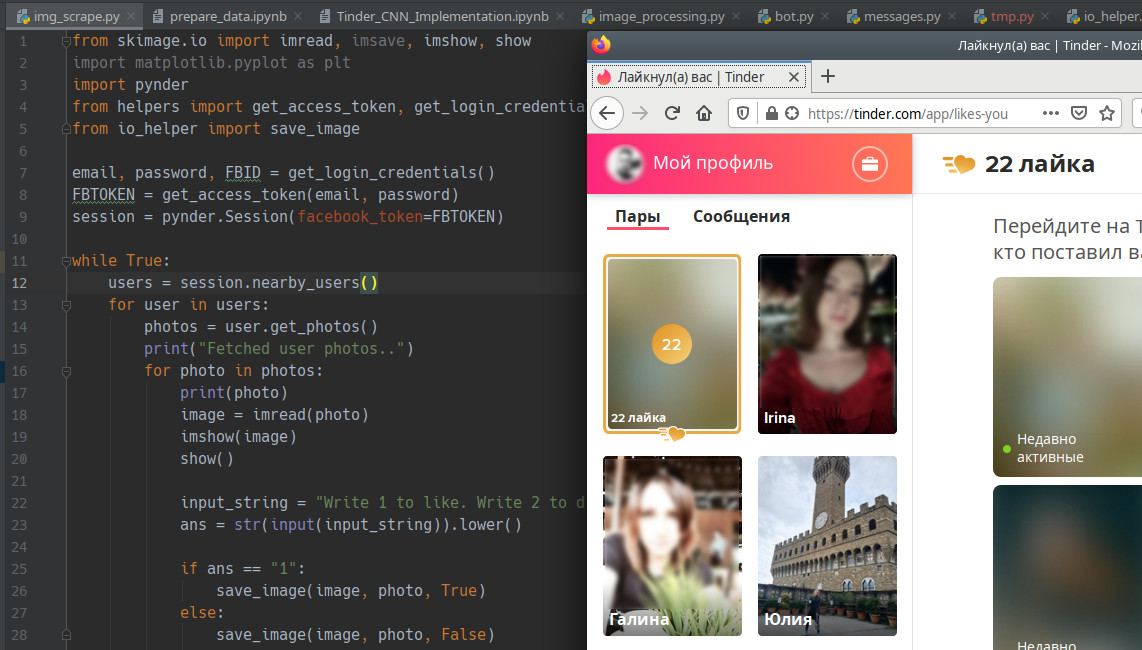Open the briefcase work-mode icon in Tinder

click(x=870, y=163)
